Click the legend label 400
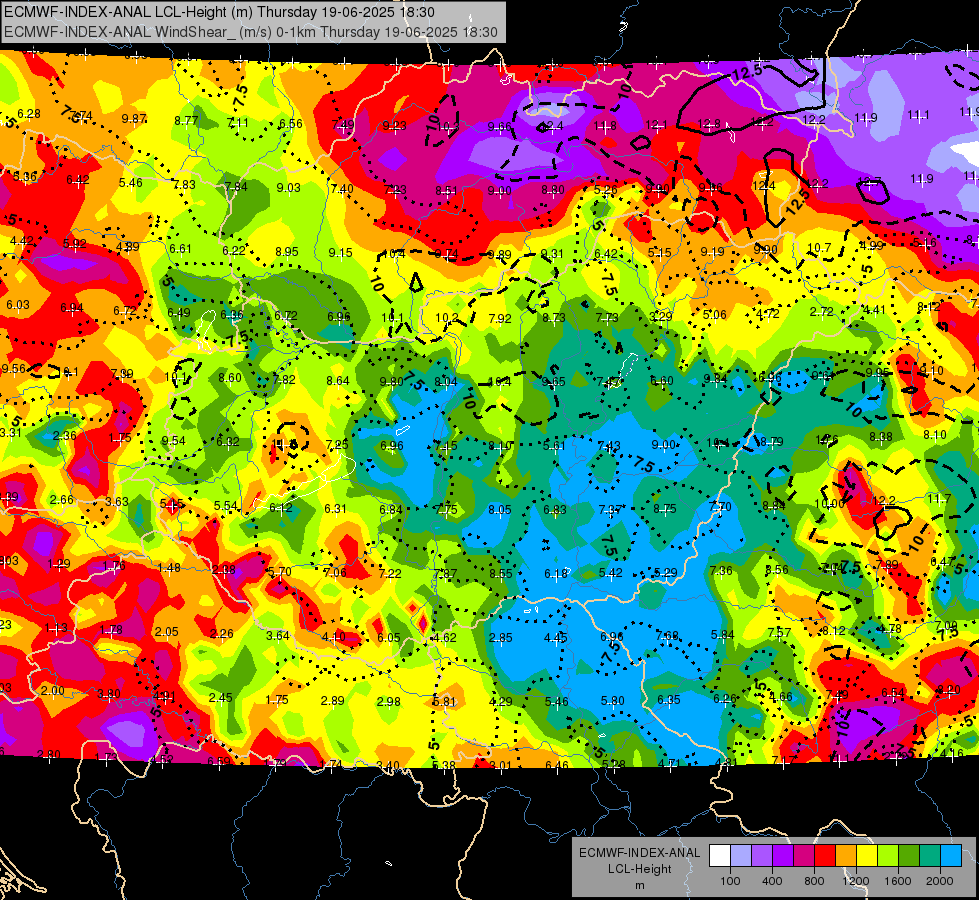Image resolution: width=979 pixels, height=900 pixels. tap(772, 881)
